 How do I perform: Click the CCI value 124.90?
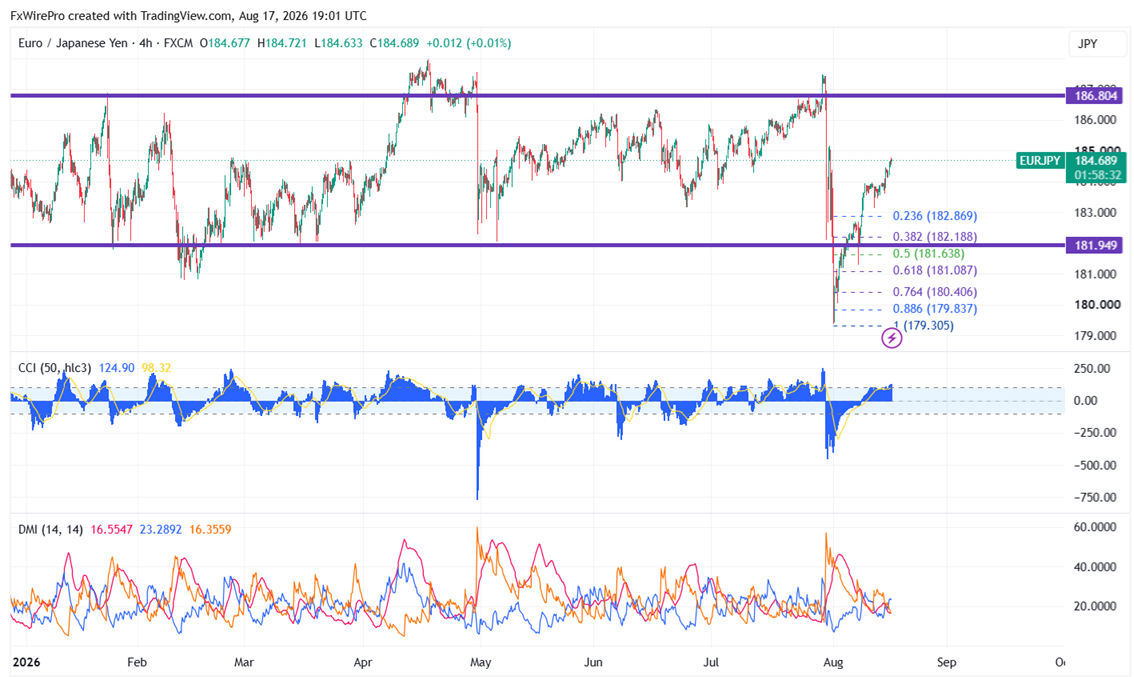(x=116, y=368)
